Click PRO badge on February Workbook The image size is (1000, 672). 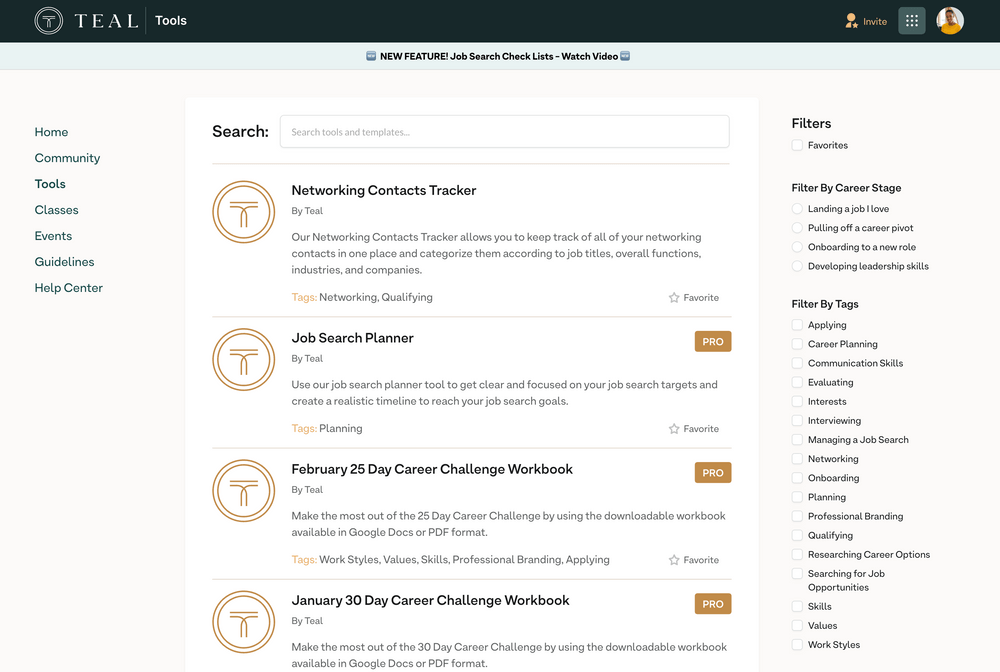(x=712, y=473)
